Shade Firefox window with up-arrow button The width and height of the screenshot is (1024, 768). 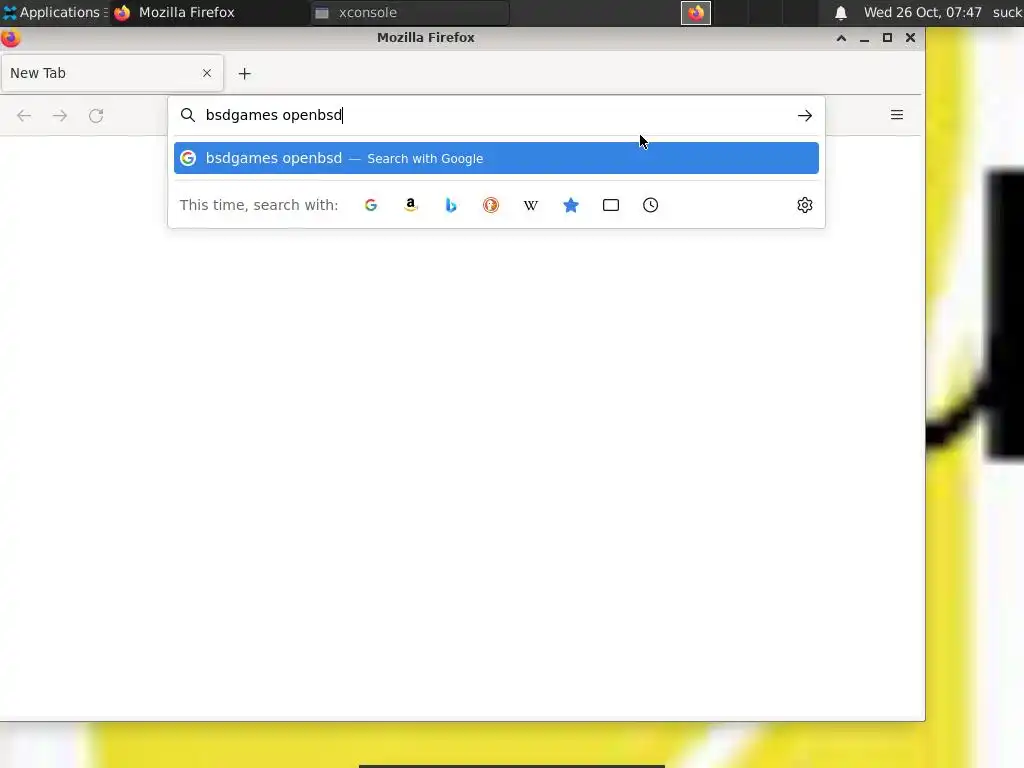click(842, 38)
